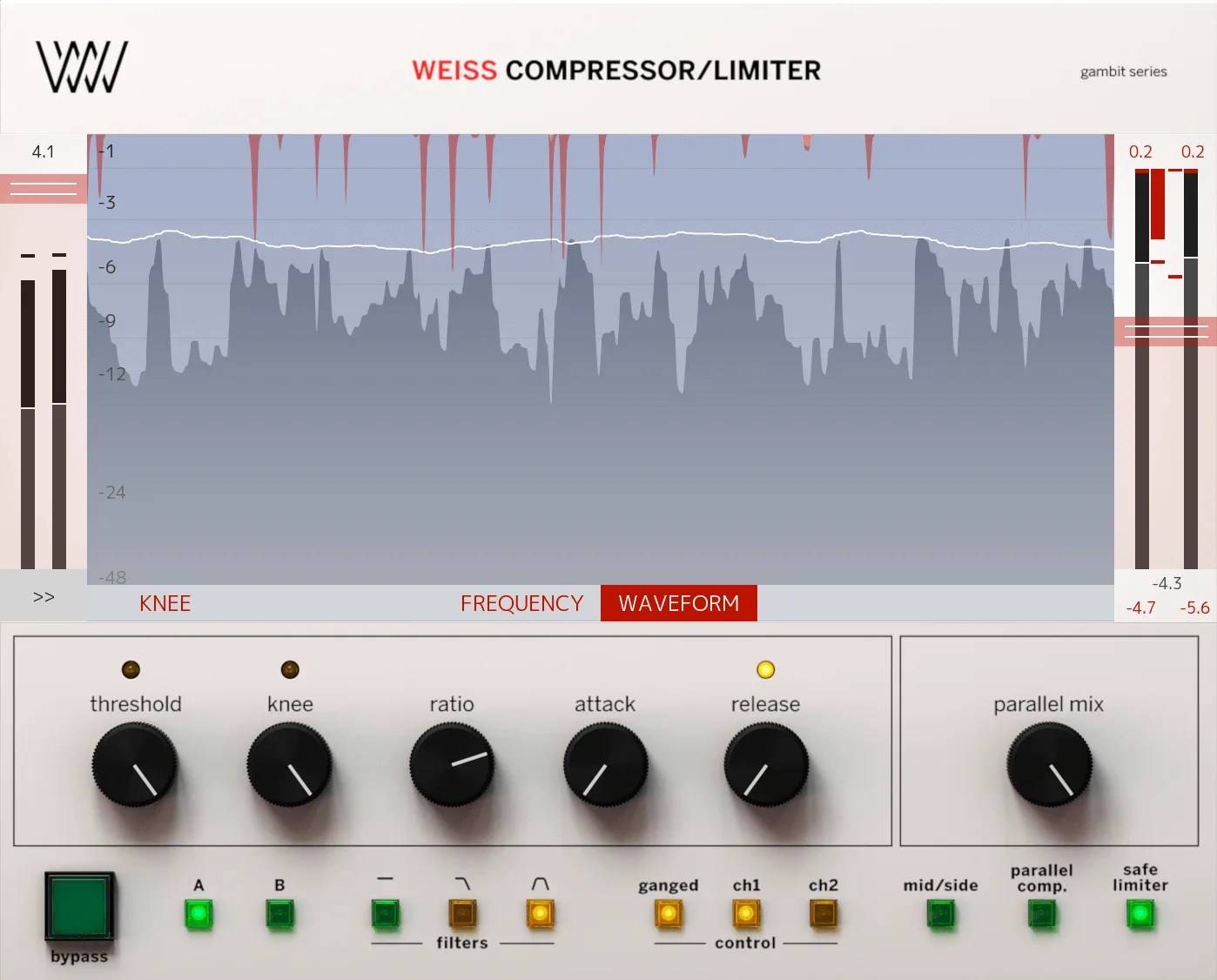This screenshot has height=980, width=1217.
Task: Click the lit LED above the release knob
Action: pos(765,668)
